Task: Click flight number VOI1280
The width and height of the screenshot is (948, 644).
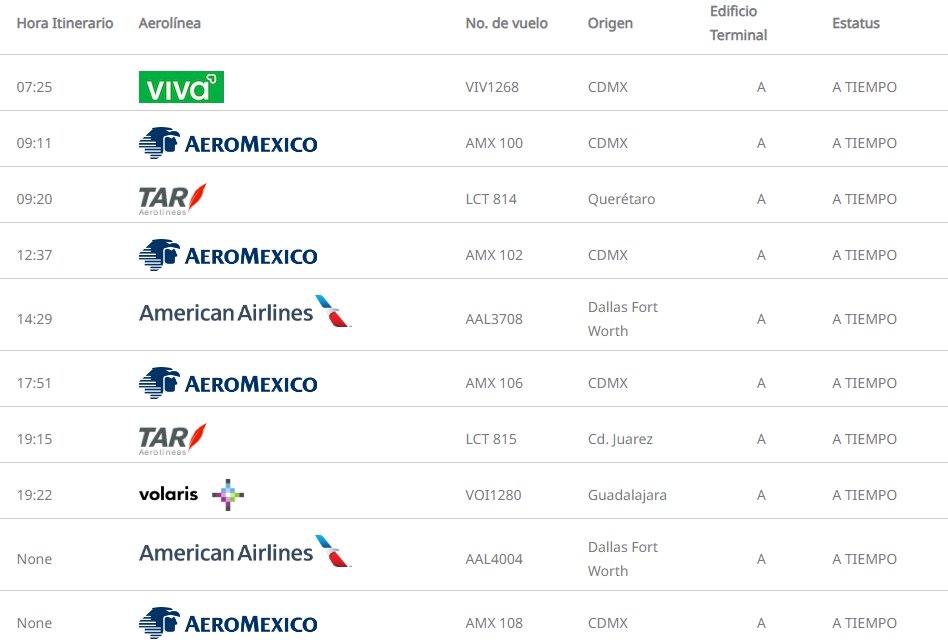Action: (x=493, y=495)
